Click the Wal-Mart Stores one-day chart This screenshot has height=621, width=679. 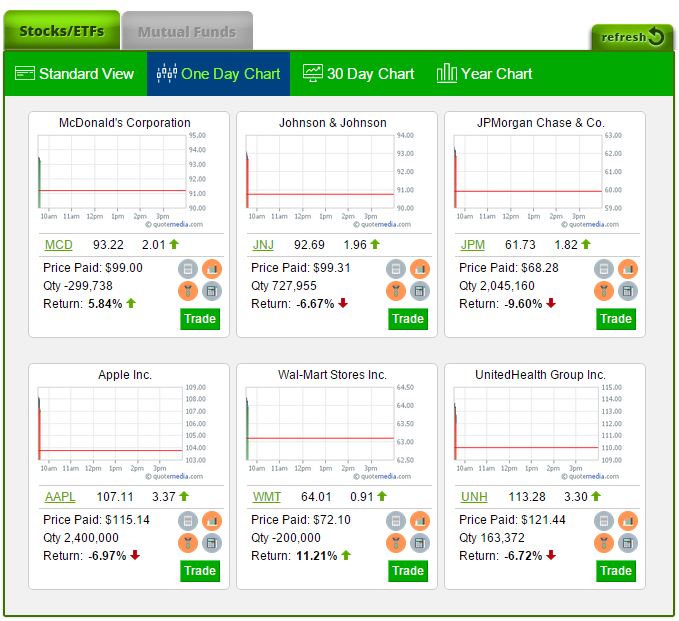click(330, 431)
